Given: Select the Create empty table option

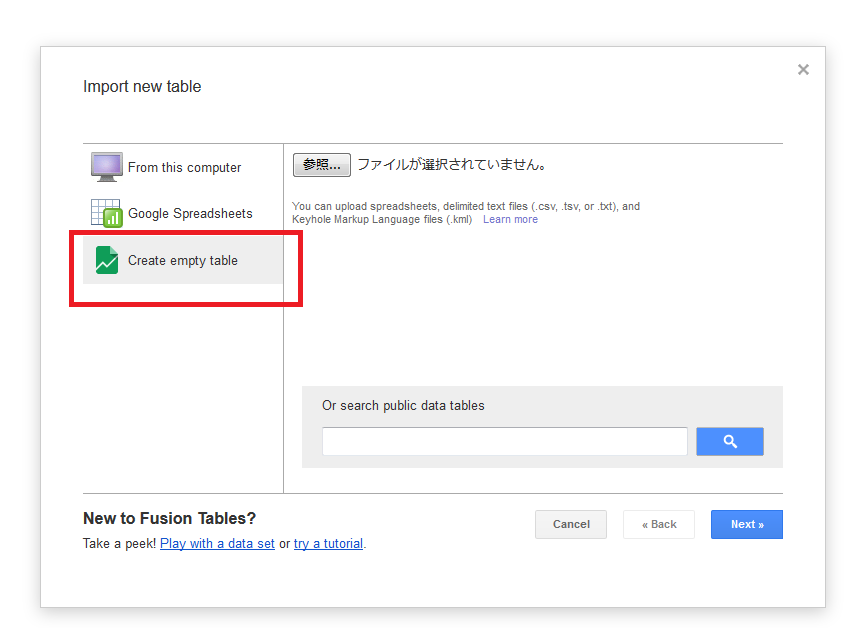Looking at the screenshot, I should point(183,260).
